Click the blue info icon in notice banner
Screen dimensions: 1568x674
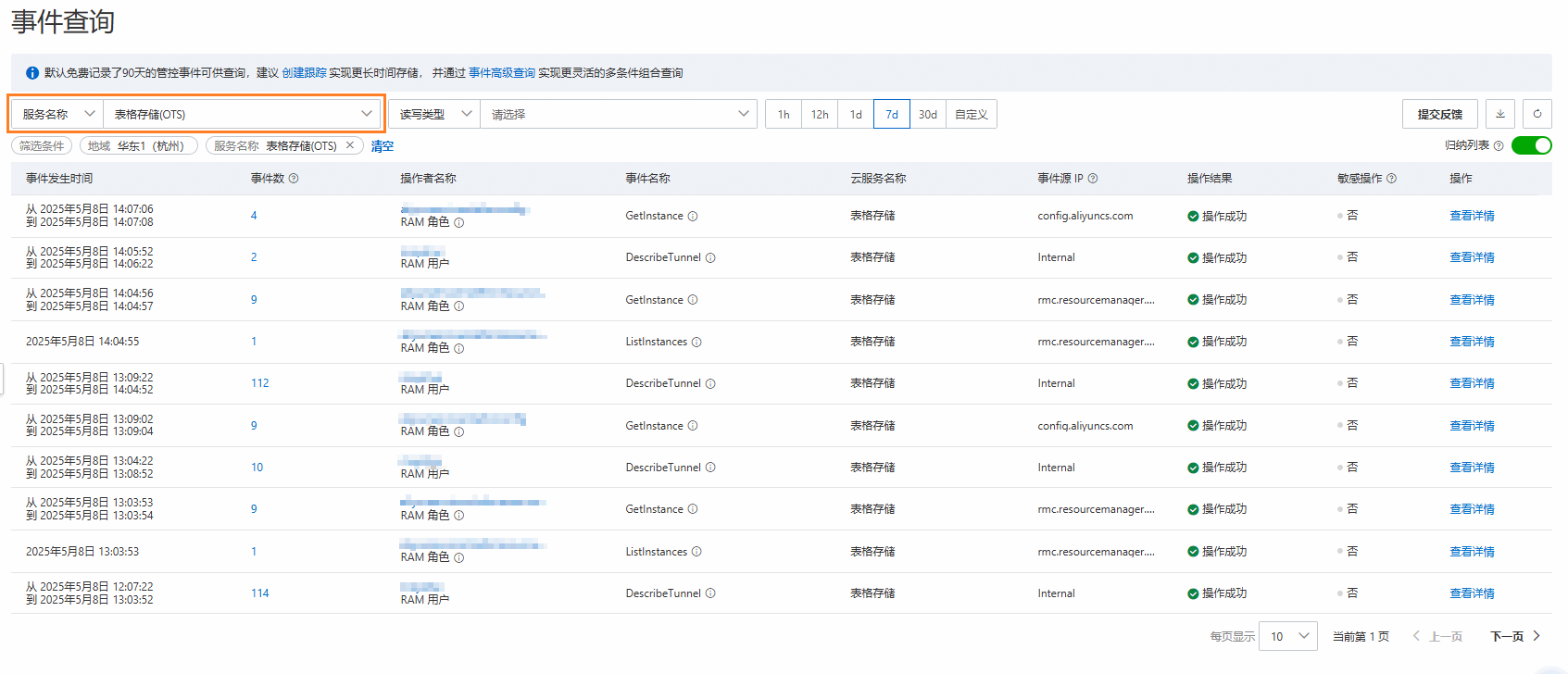(32, 72)
